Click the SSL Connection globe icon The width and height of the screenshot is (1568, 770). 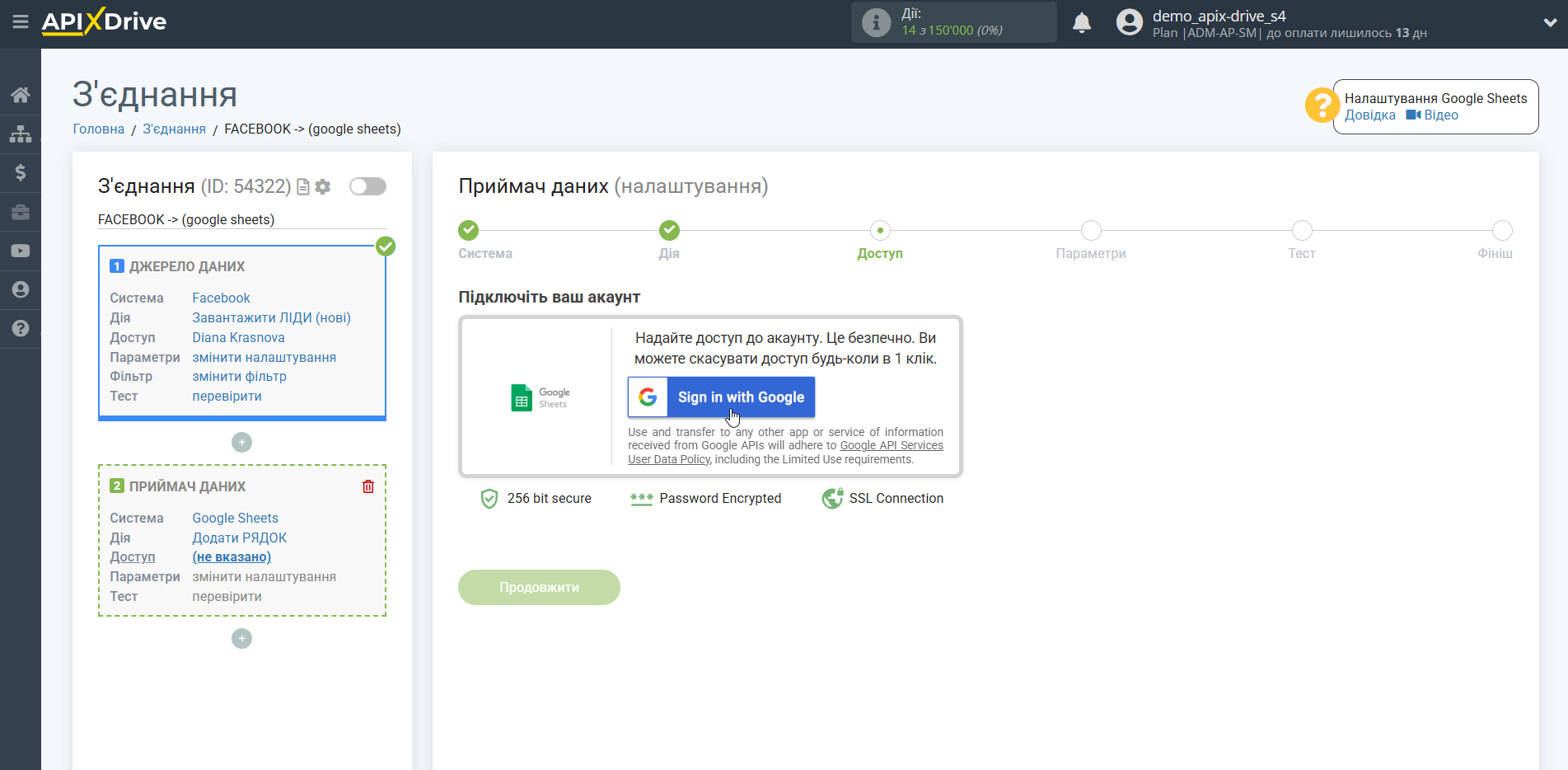pyautogui.click(x=832, y=499)
